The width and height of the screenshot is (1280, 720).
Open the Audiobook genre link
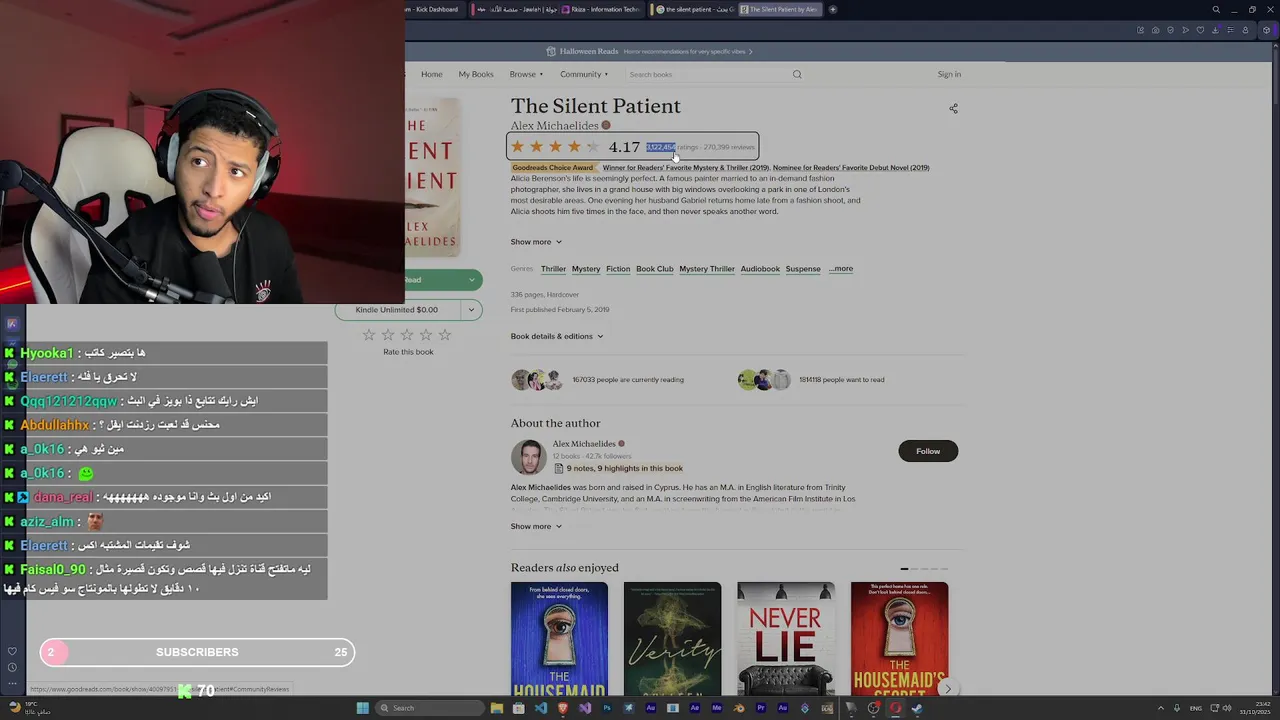(x=760, y=268)
